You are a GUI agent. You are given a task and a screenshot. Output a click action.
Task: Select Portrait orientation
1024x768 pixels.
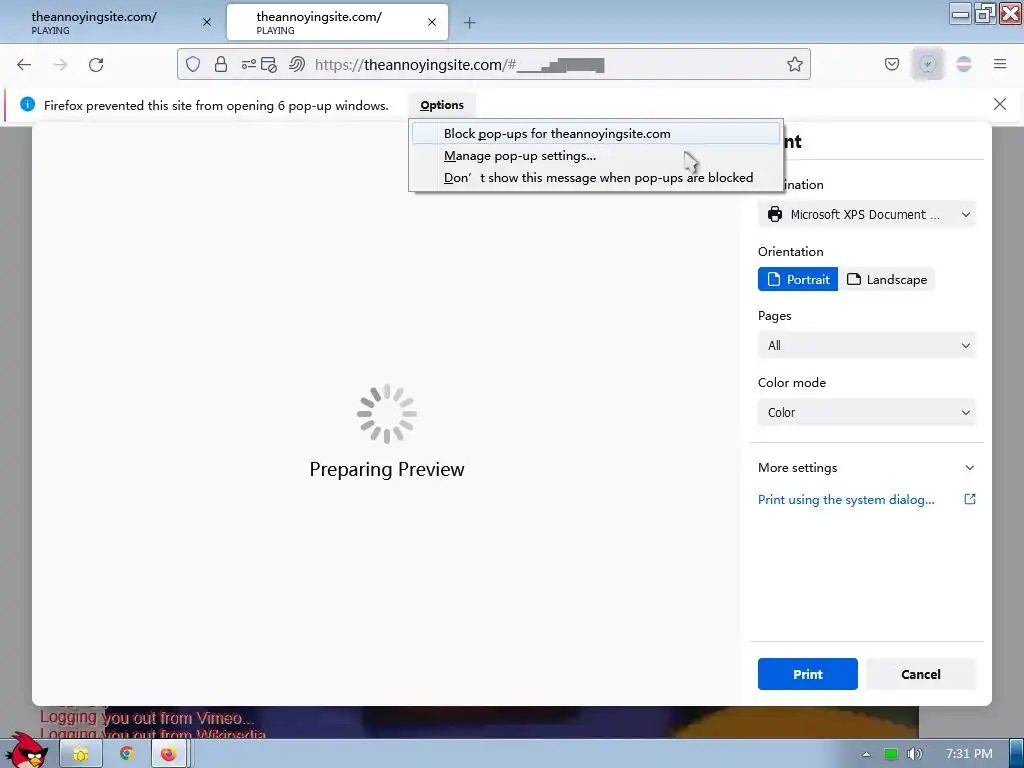797,280
